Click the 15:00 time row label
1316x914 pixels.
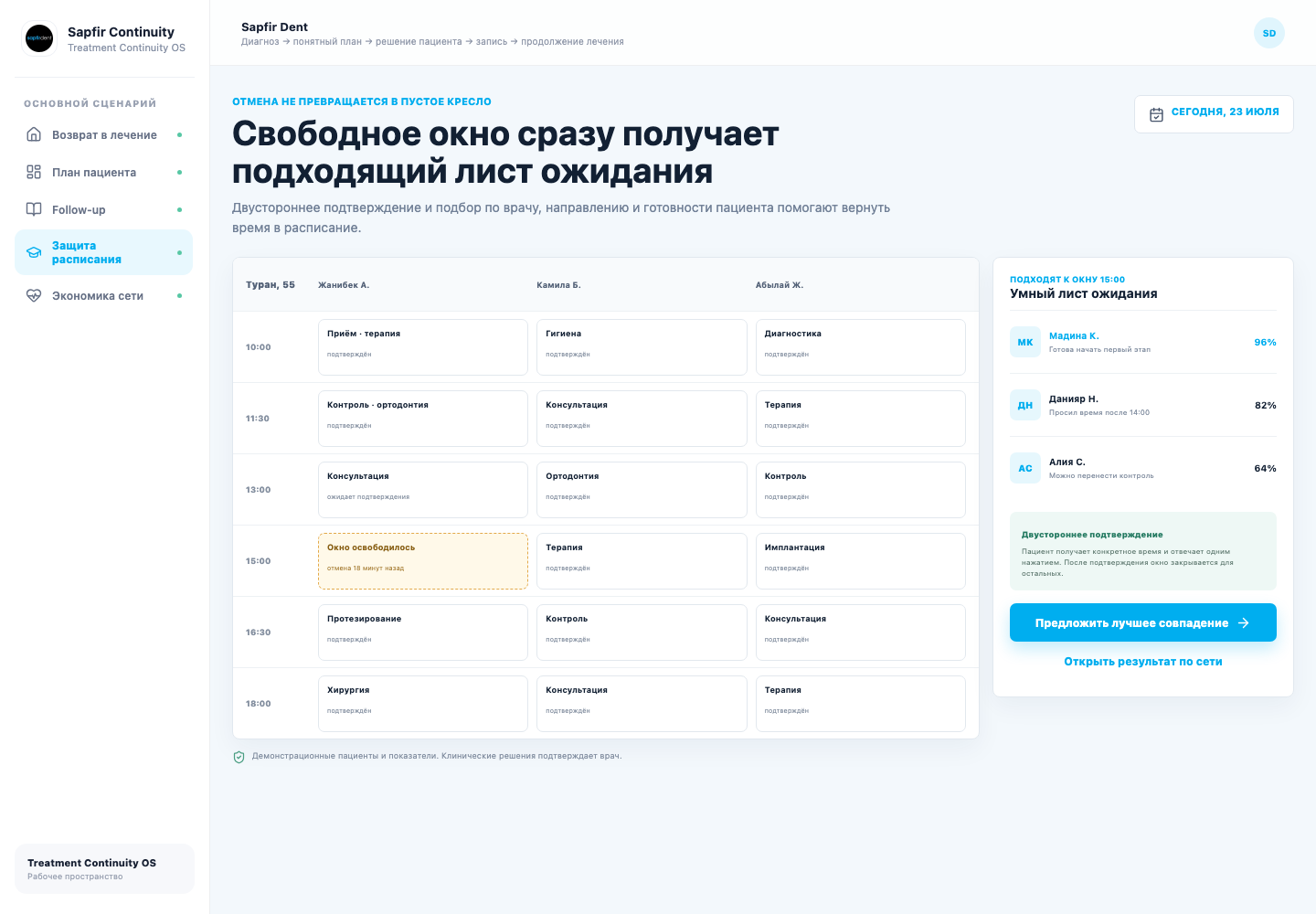coord(259,561)
